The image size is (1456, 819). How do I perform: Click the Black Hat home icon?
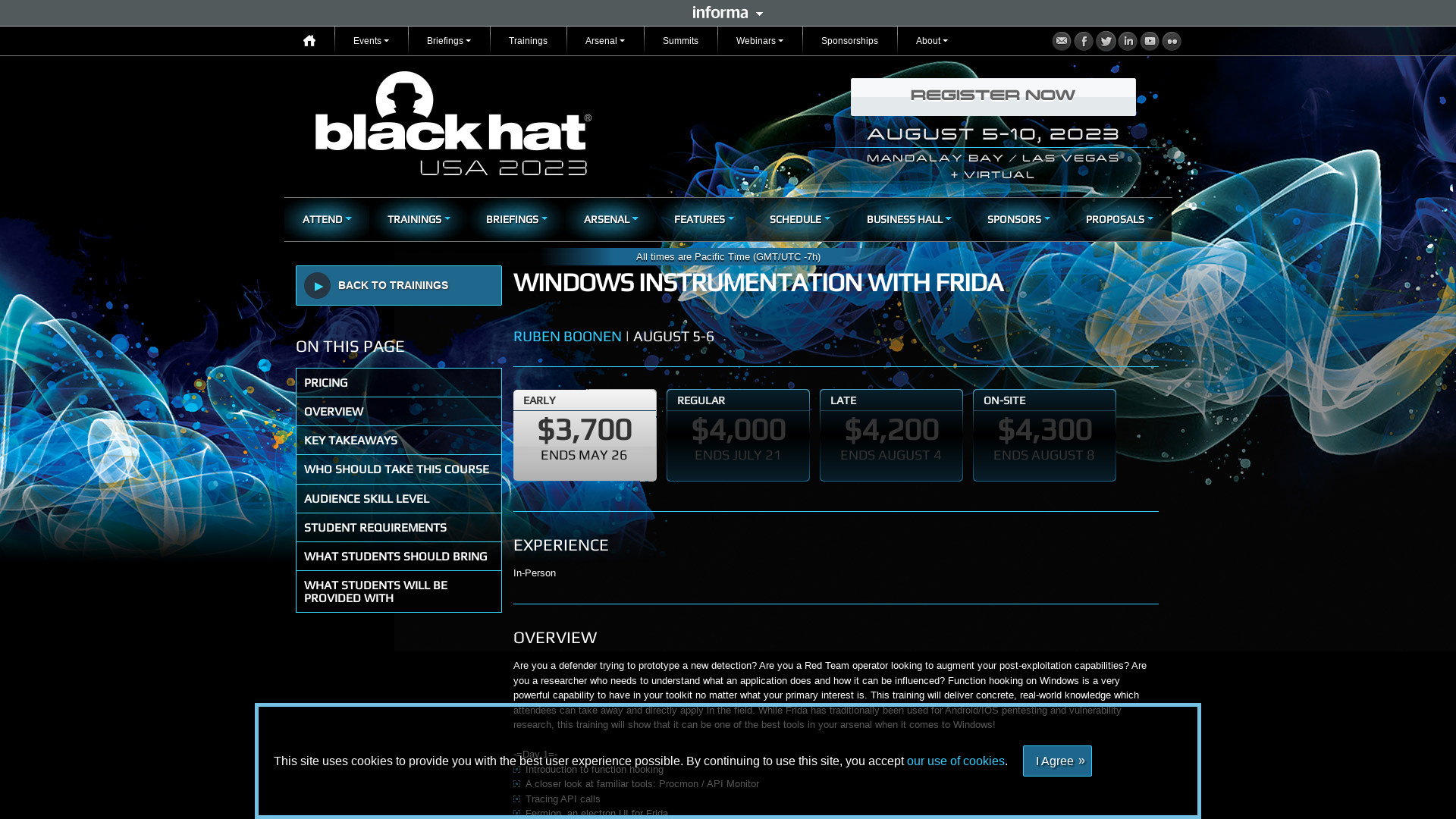point(309,40)
